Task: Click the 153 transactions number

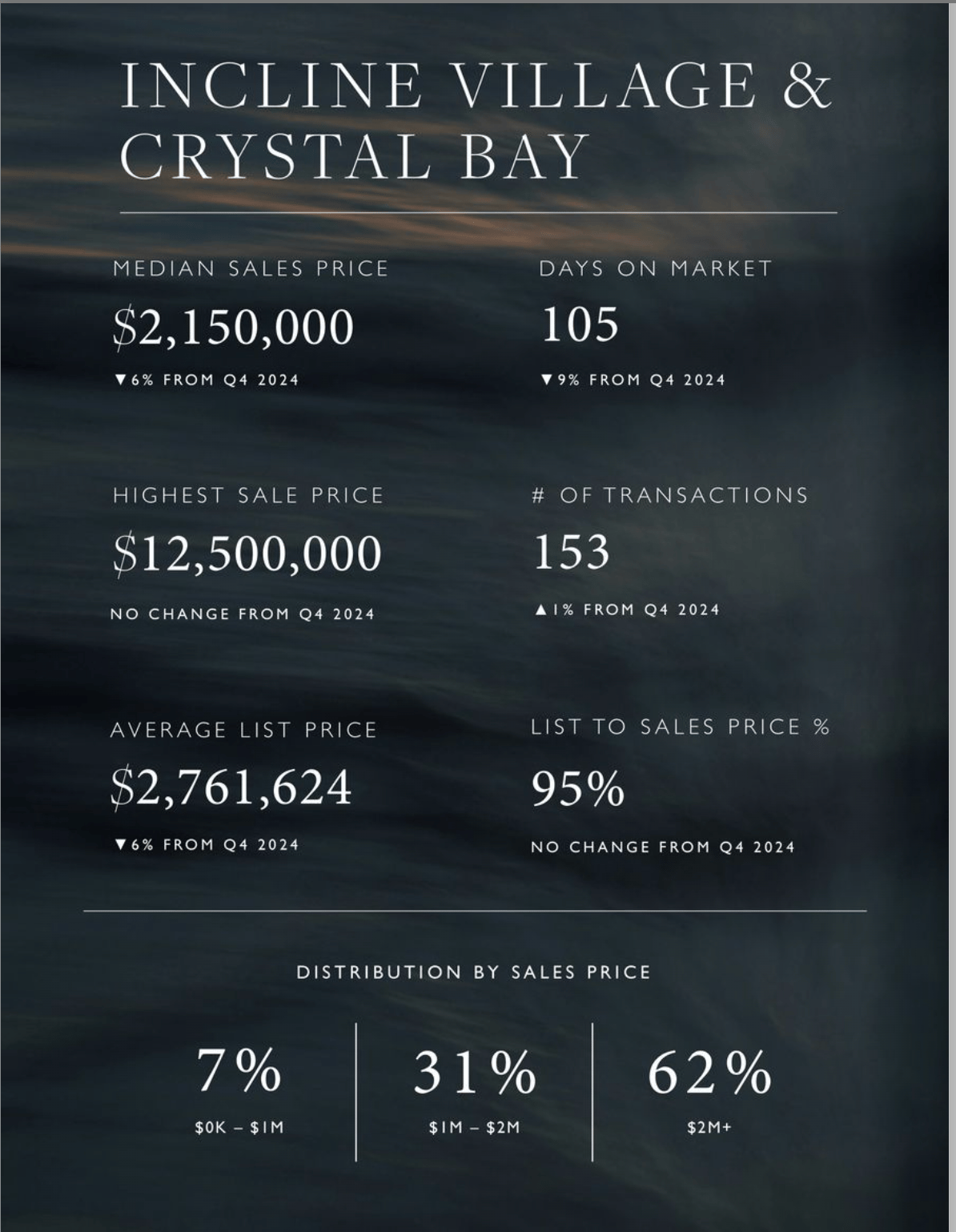Action: pyautogui.click(x=572, y=552)
